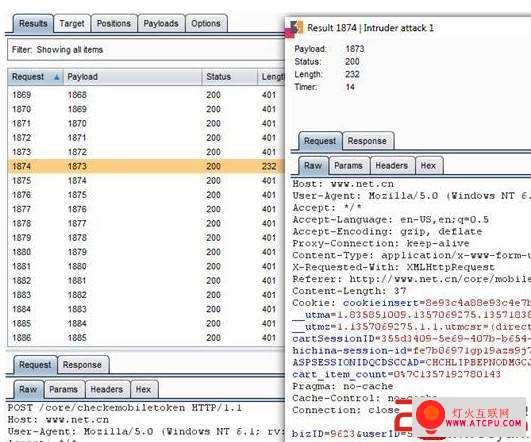
Task: Toggle the Request column sort arrow
Action: pyautogui.click(x=57, y=78)
